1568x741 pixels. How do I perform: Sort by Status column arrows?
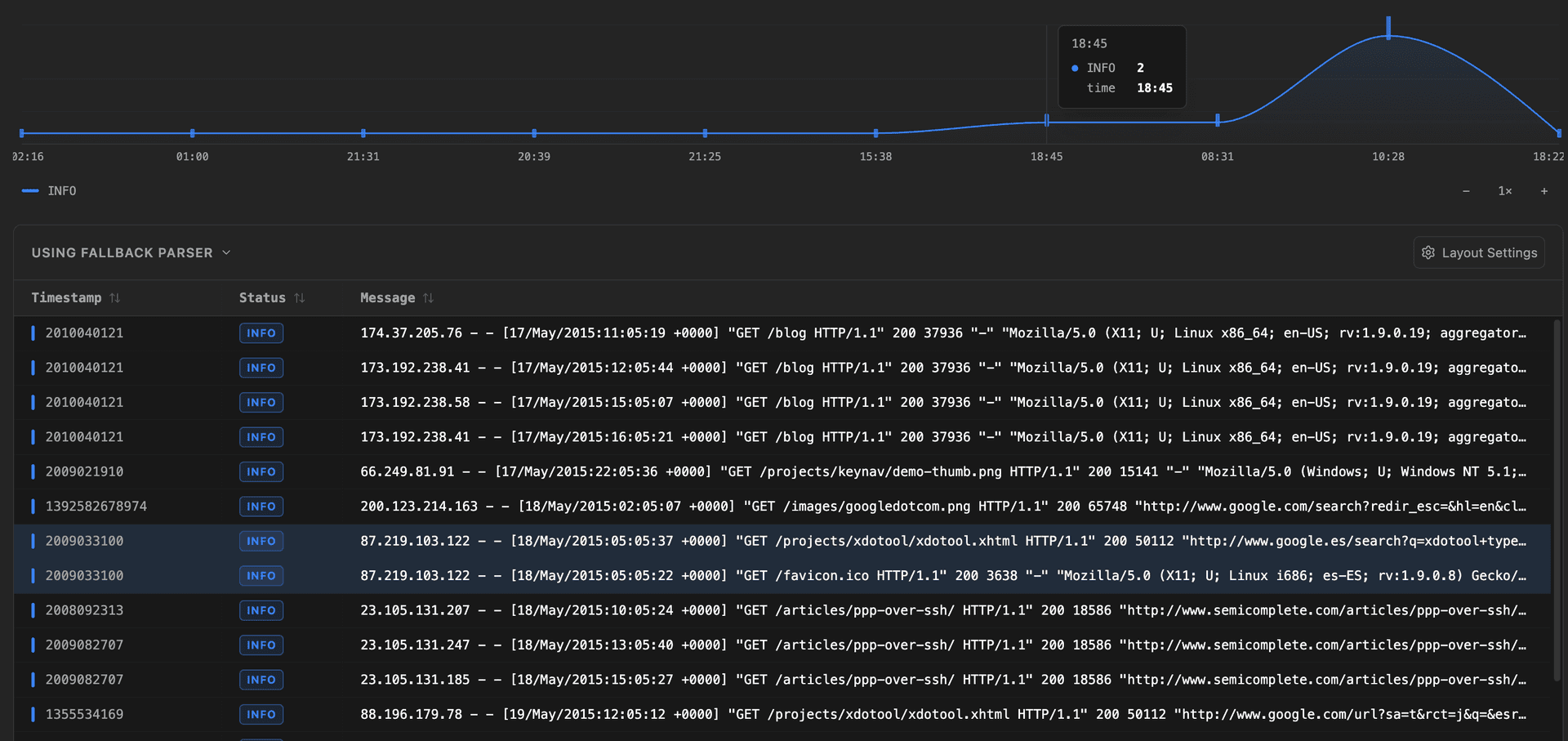click(x=300, y=298)
